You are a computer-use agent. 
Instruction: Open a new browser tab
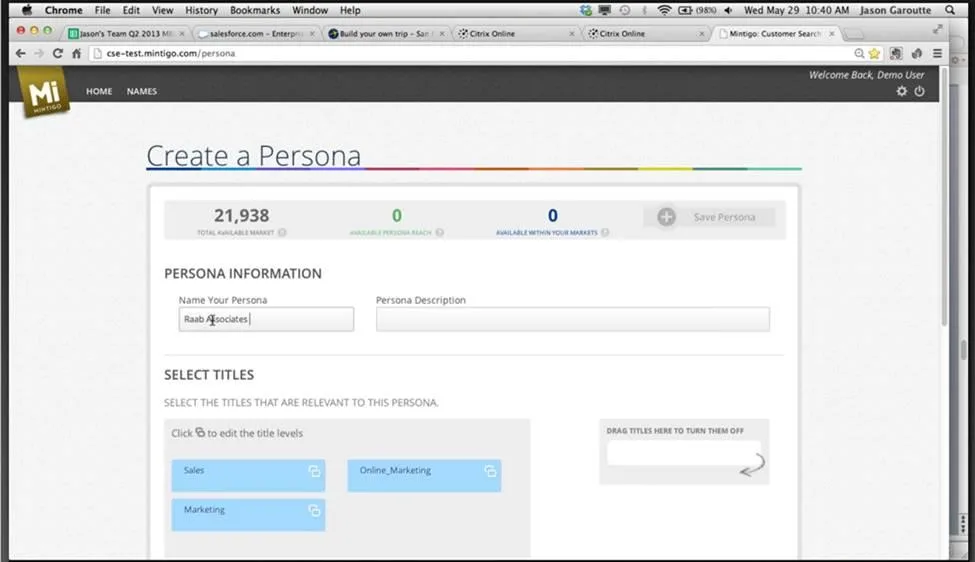point(854,34)
